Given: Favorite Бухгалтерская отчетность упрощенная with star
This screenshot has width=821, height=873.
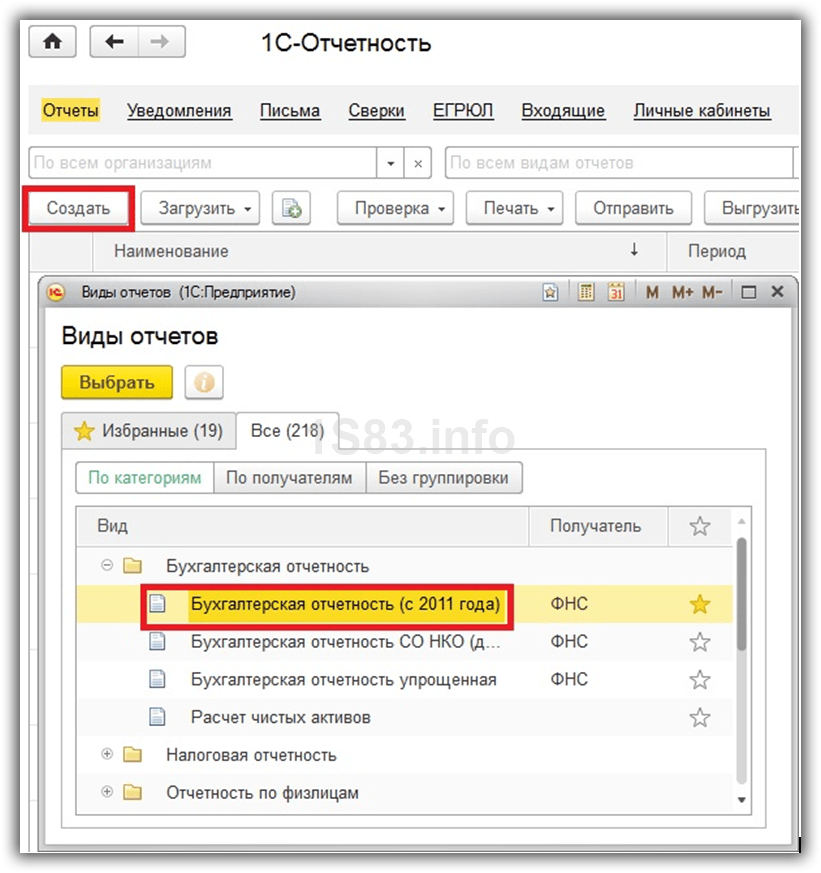Looking at the screenshot, I should [700, 680].
